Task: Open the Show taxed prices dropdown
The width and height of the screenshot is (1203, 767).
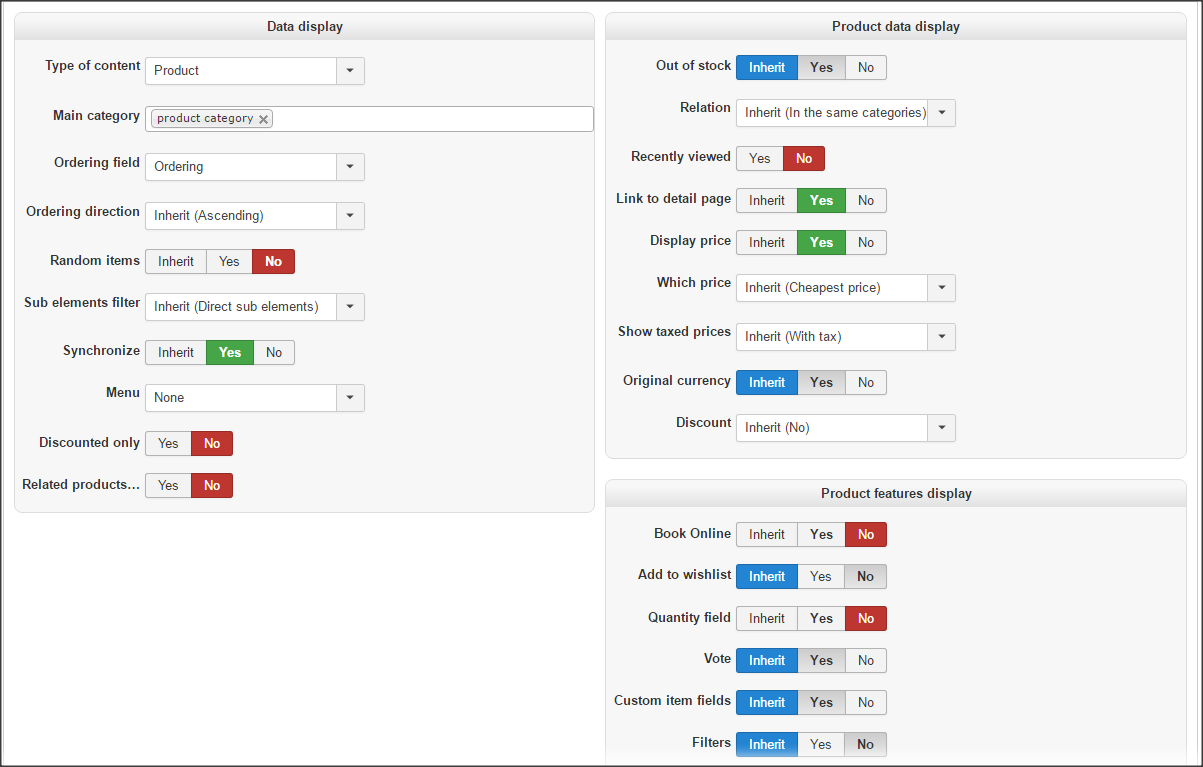Action: click(x=941, y=337)
